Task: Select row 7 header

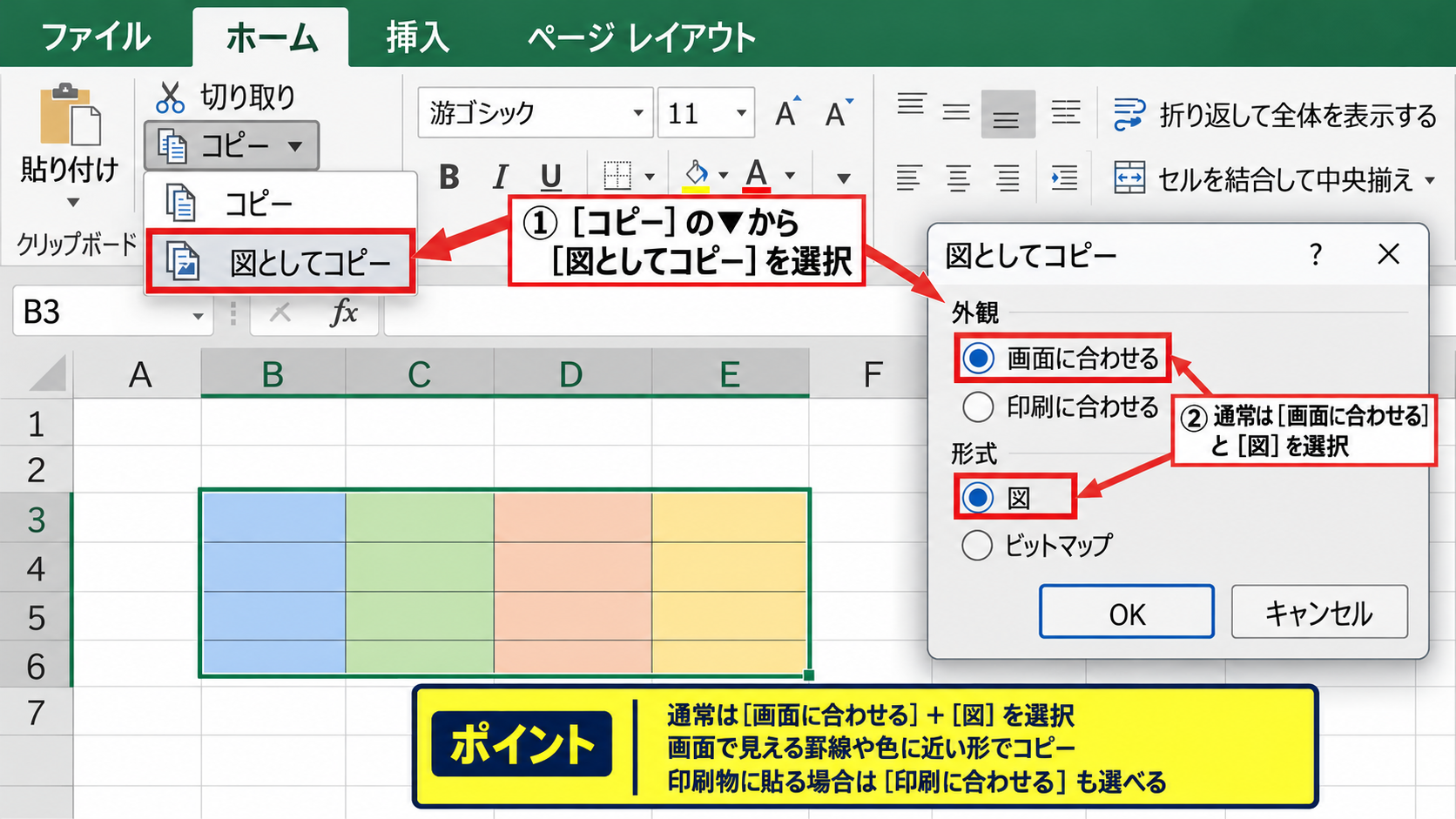Action: [36, 713]
